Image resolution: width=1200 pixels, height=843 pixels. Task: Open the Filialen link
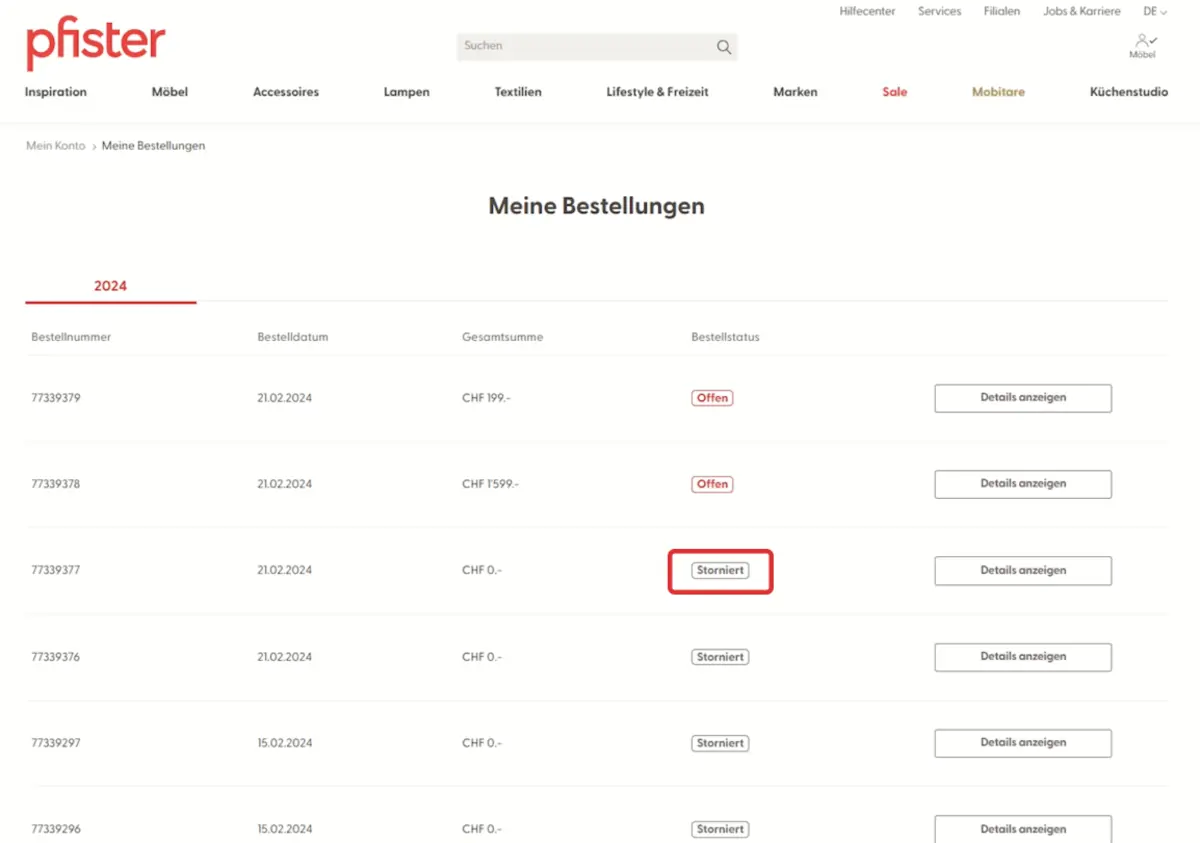[1001, 11]
